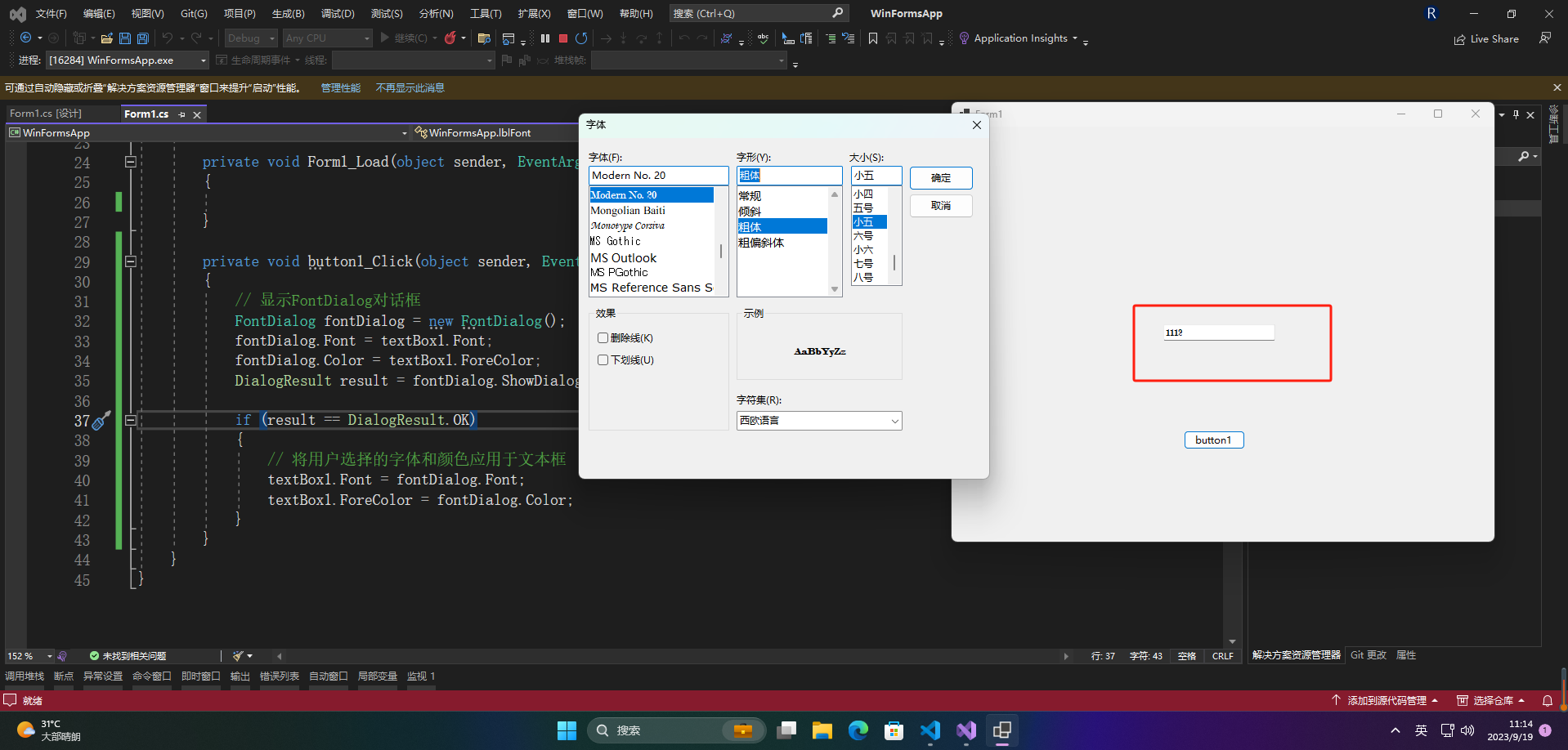The image size is (1568, 750).
Task: Click the 管理性能 link
Action: tap(340, 88)
